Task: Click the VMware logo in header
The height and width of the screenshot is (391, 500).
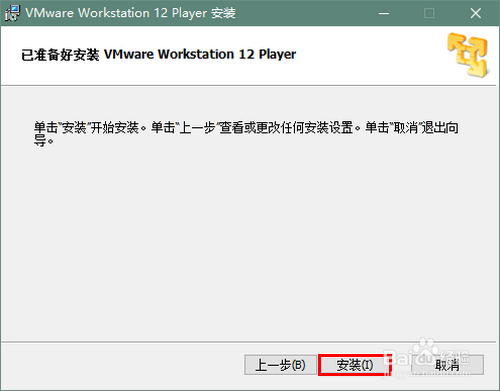Action: click(x=468, y=55)
